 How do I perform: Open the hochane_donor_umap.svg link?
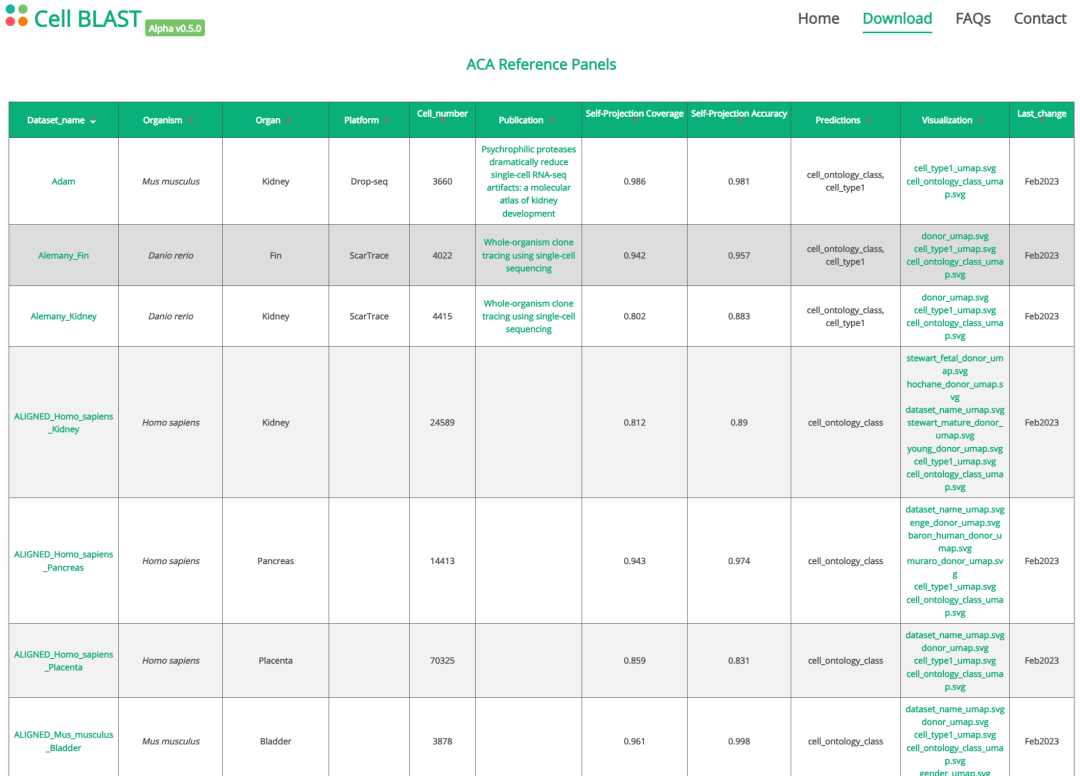(955, 390)
